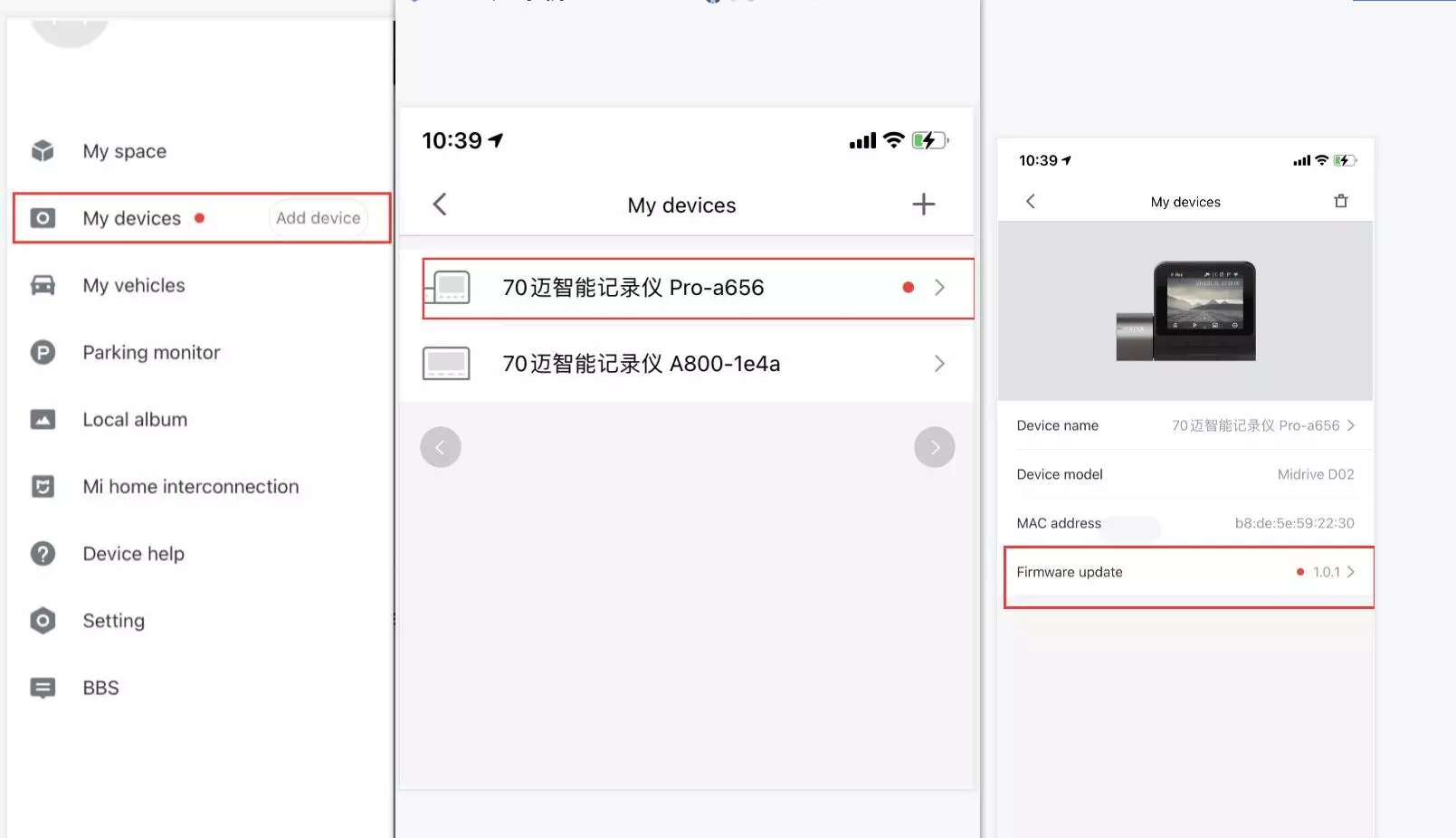Go back from the devices list screen
The image size is (1456, 838).
click(440, 205)
